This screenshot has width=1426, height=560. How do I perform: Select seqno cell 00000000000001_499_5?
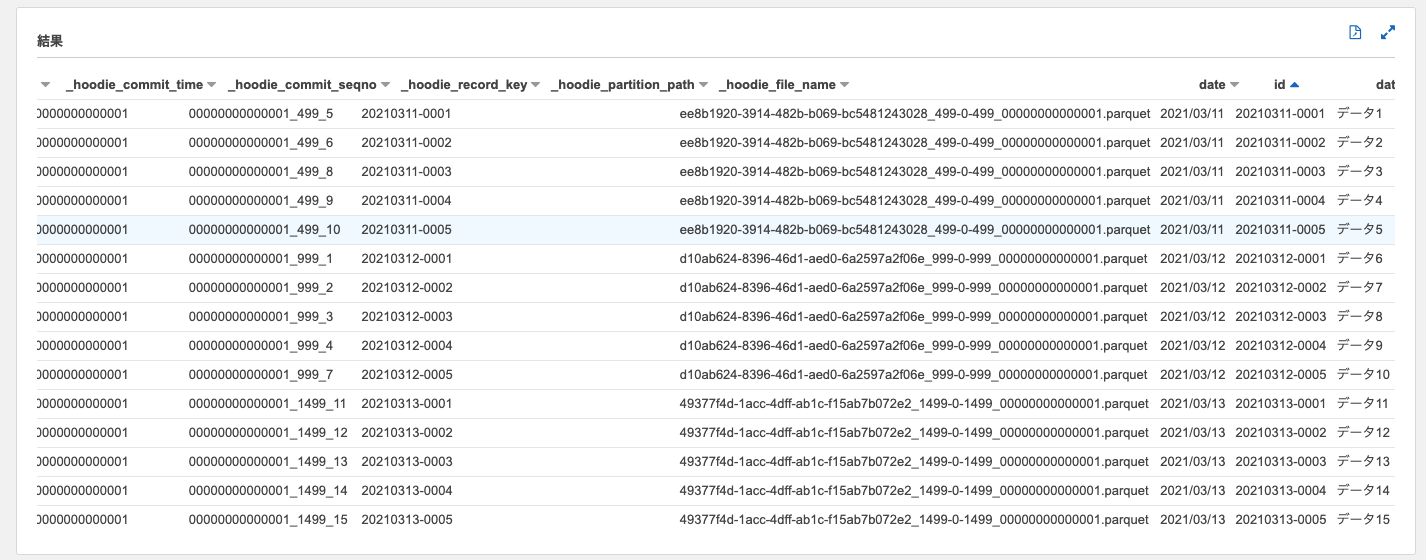pos(260,114)
